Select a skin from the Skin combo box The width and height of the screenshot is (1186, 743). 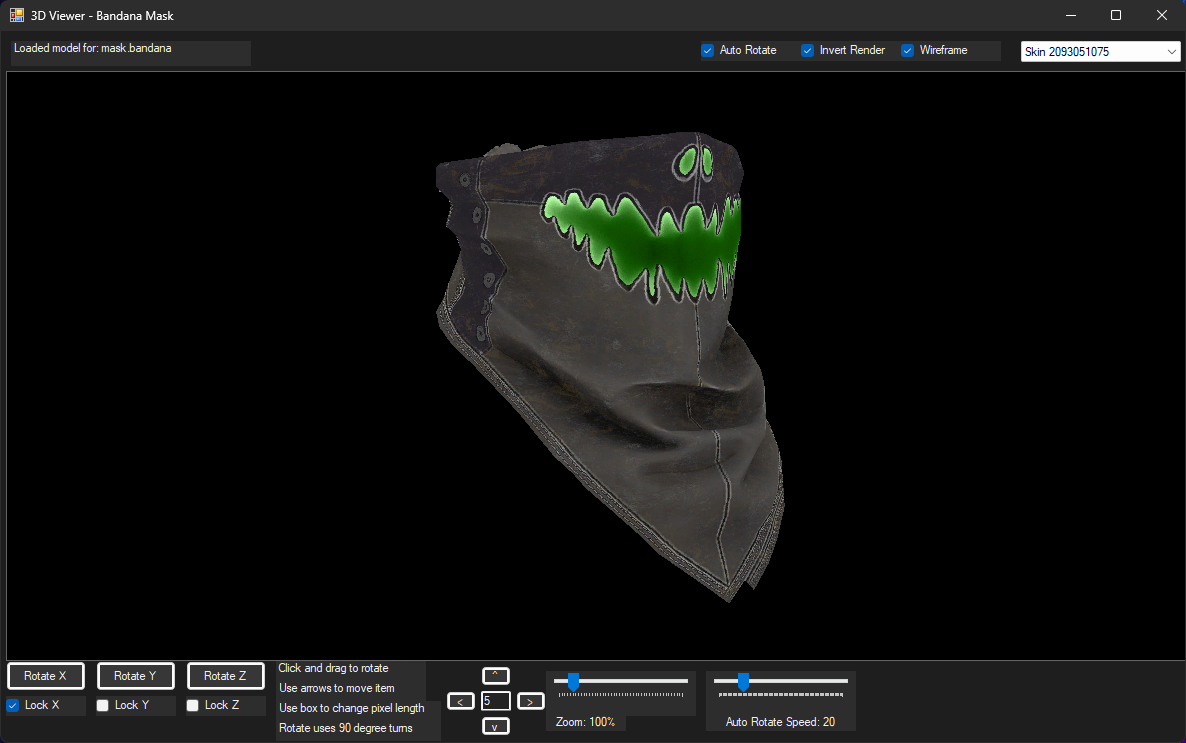click(x=1090, y=51)
